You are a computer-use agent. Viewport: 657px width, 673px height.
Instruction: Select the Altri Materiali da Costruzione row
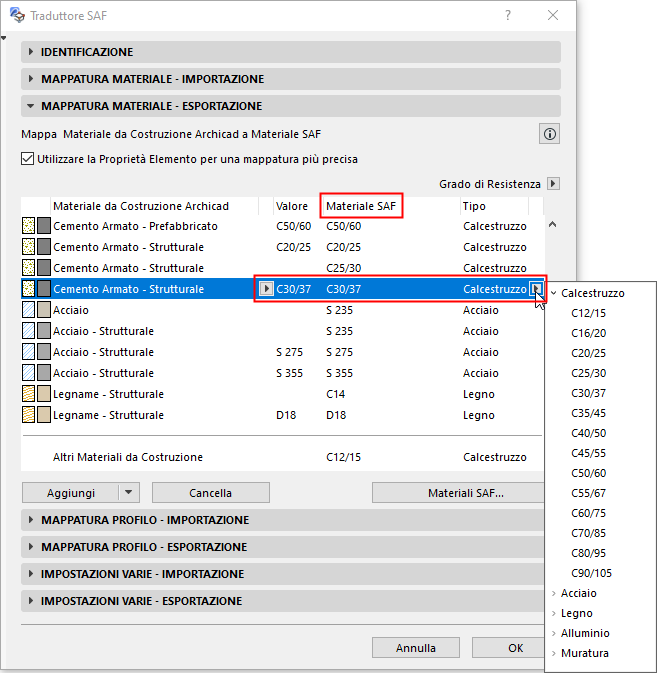[282, 457]
